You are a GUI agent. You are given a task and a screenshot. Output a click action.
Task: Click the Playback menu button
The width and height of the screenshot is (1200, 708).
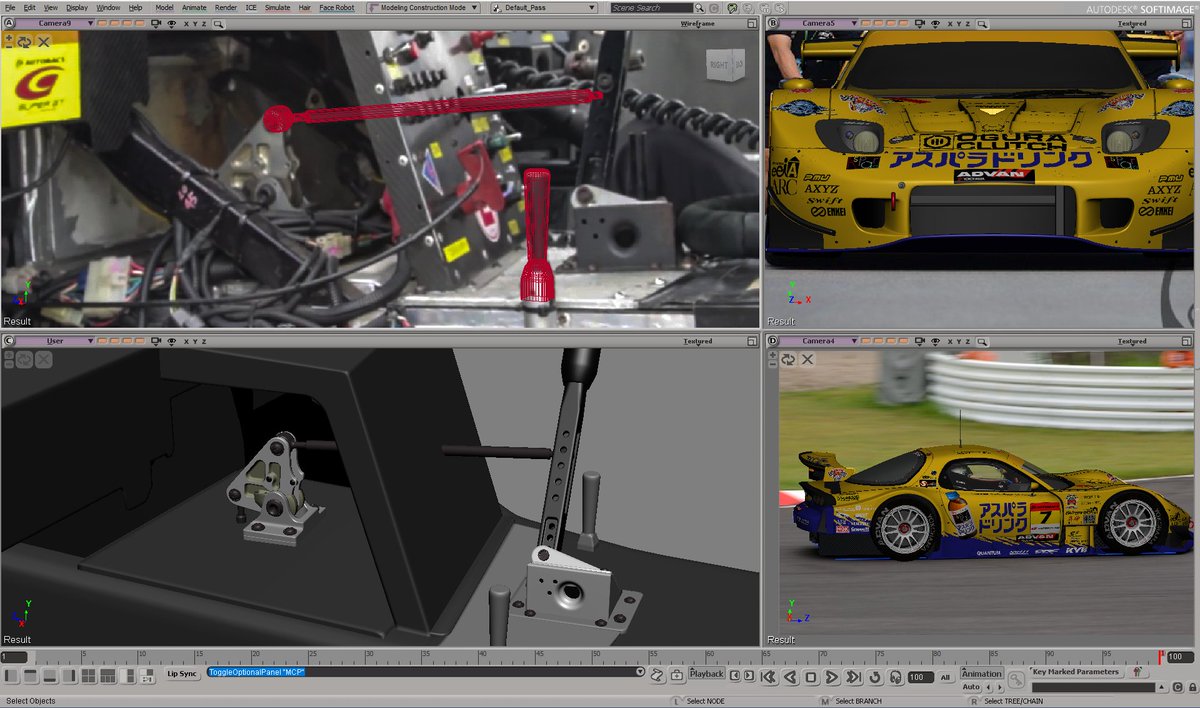706,674
